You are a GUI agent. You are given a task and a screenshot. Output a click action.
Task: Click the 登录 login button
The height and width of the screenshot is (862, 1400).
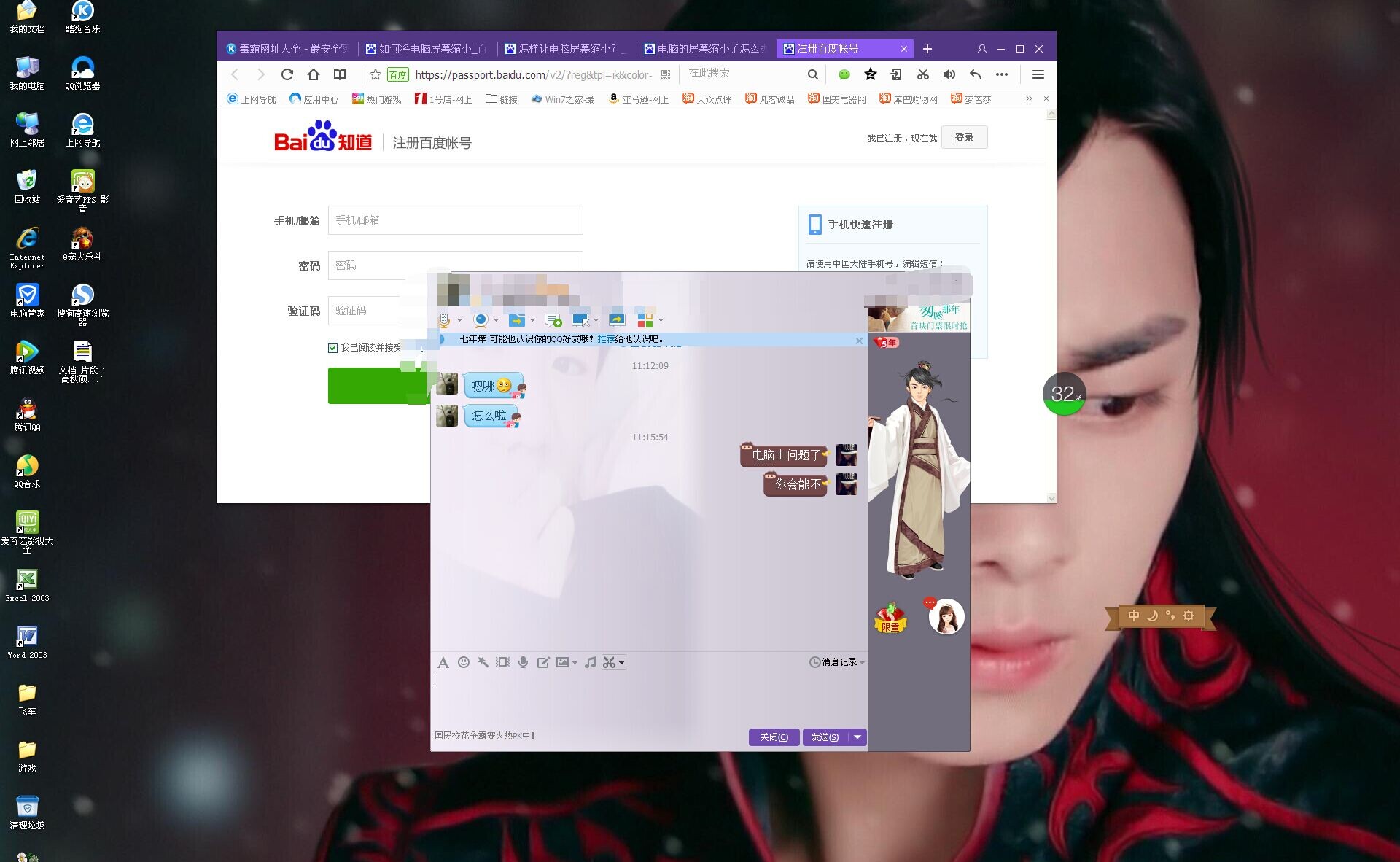pos(964,138)
